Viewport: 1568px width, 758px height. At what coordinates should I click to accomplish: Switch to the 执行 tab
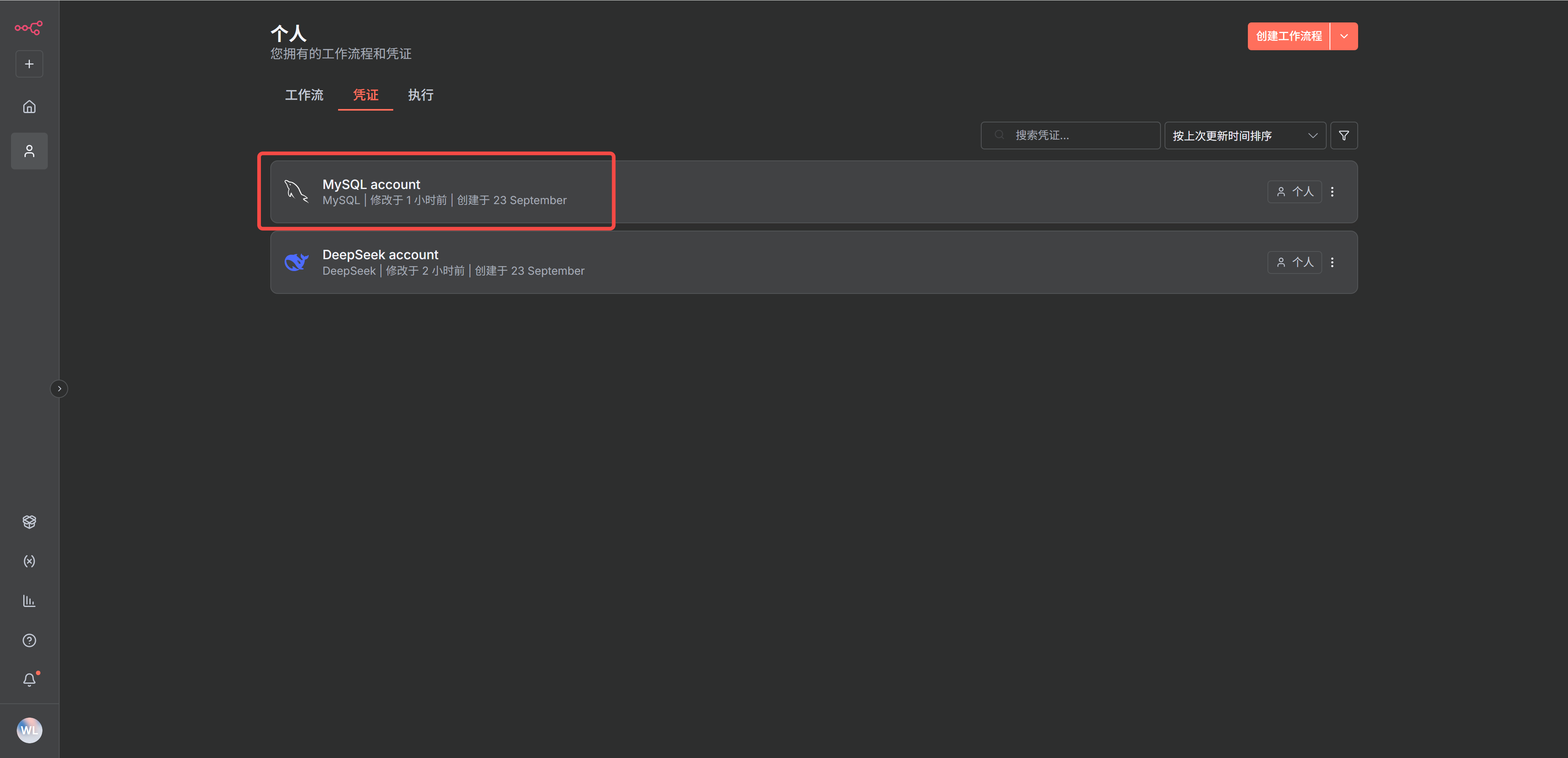[x=421, y=95]
